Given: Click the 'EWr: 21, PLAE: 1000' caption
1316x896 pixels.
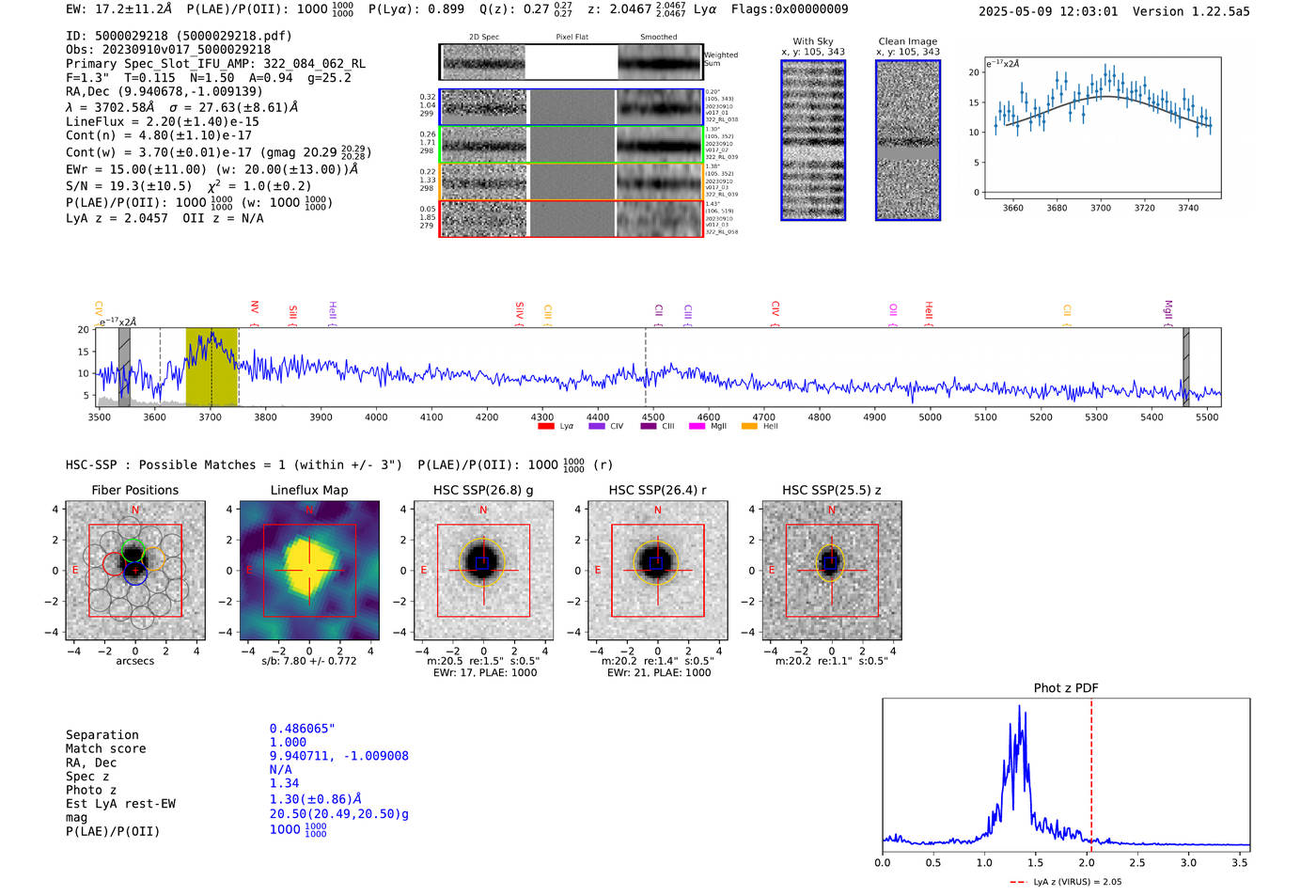Looking at the screenshot, I should pos(659,673).
